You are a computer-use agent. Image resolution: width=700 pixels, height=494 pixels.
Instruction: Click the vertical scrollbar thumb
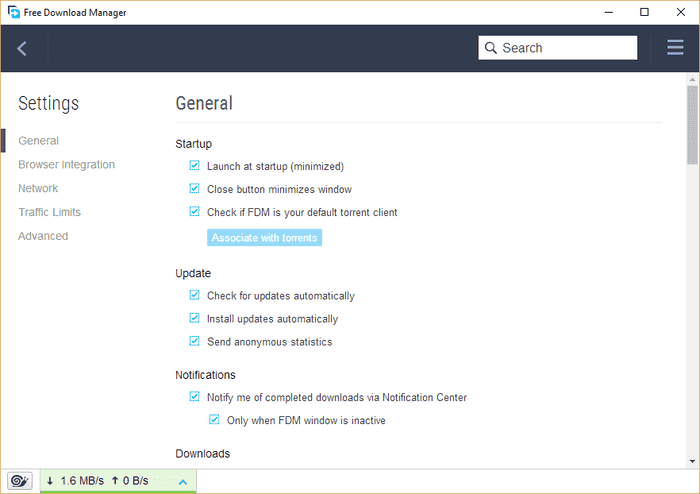(692, 125)
